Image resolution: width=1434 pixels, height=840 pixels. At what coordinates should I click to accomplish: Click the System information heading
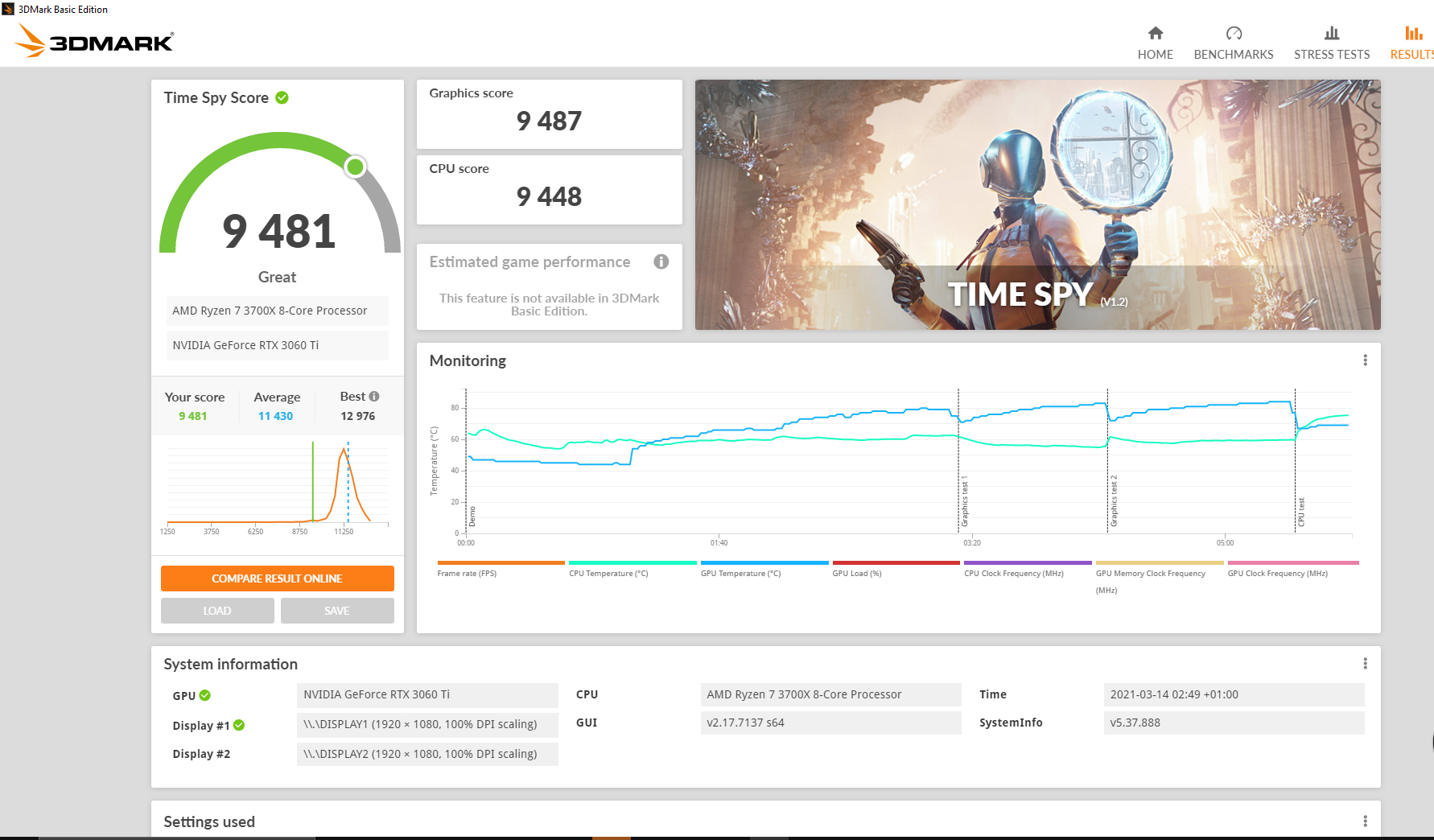[x=231, y=664]
